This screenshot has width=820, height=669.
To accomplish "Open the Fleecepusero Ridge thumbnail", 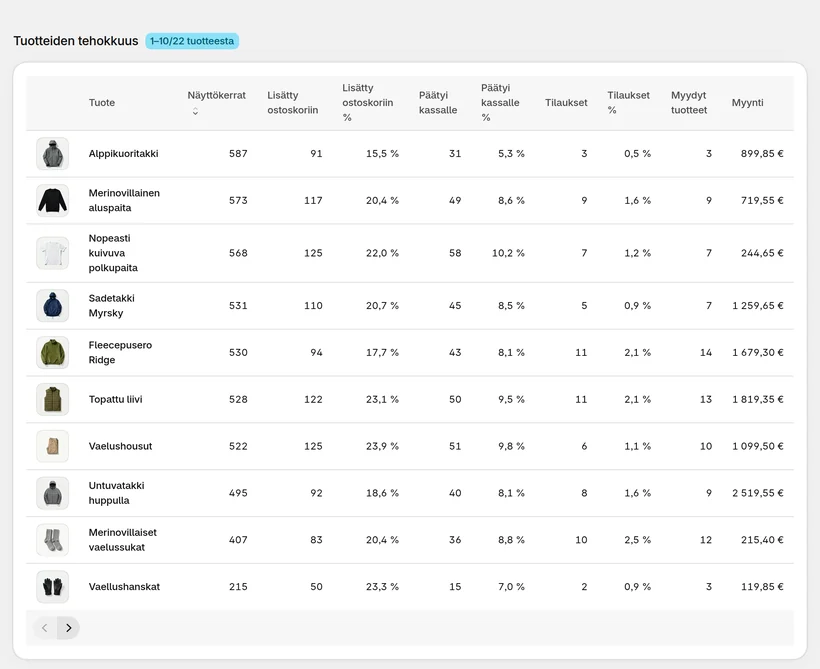I will pyautogui.click(x=52, y=353).
